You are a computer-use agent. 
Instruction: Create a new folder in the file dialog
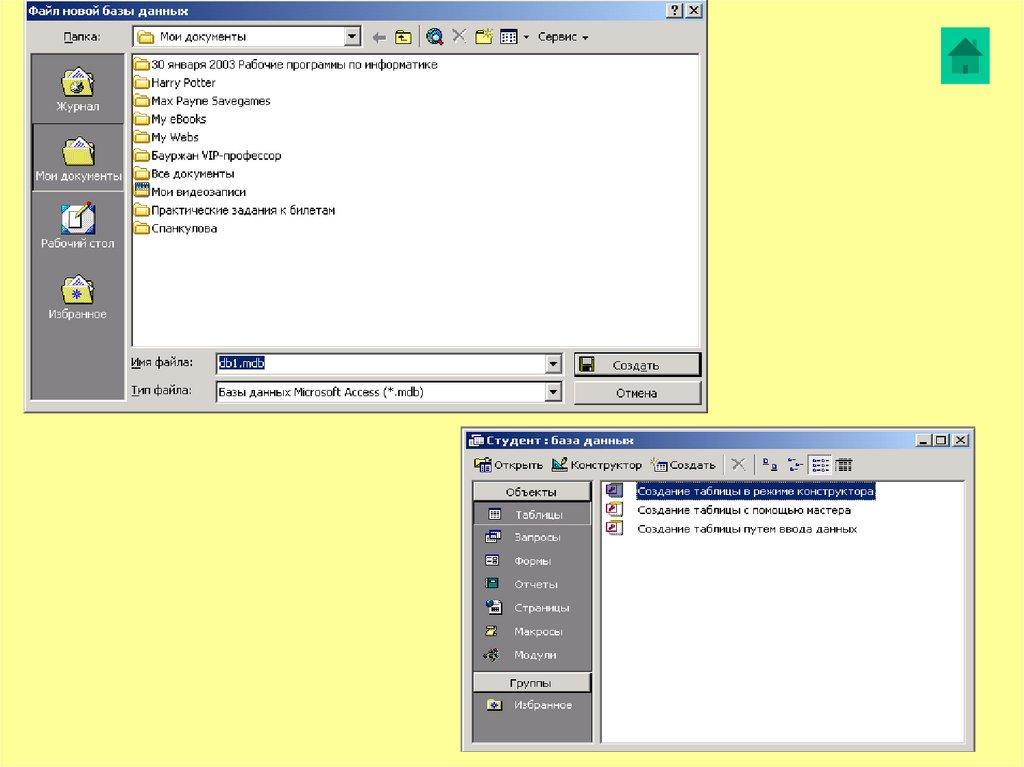(x=484, y=37)
